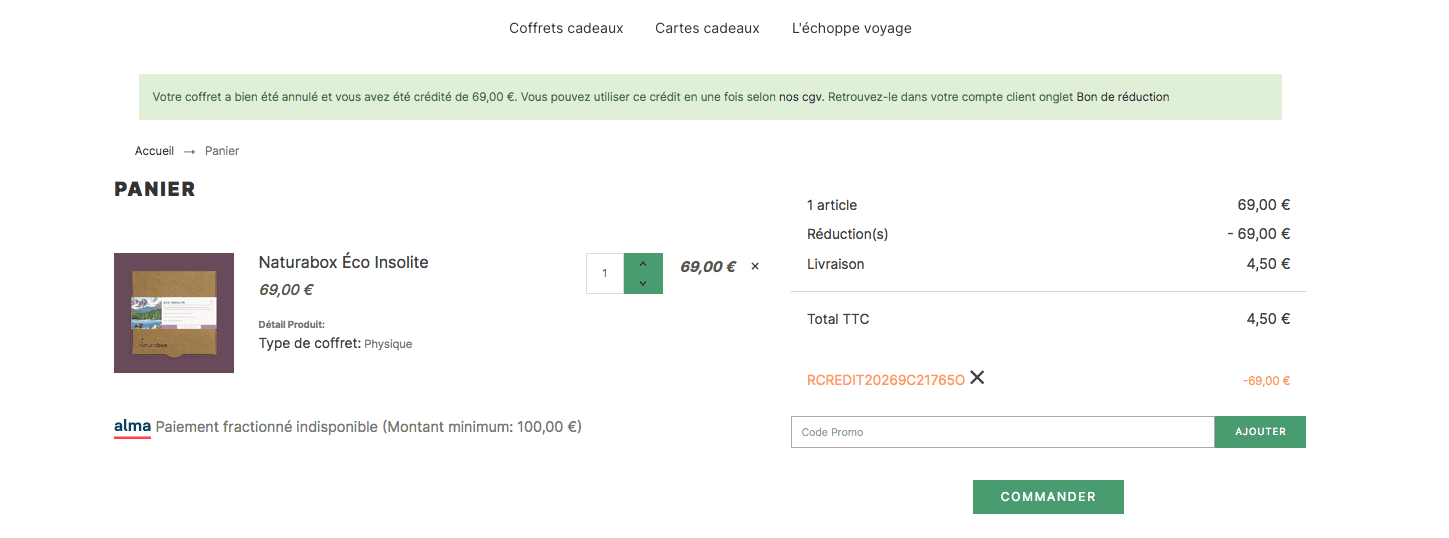The image size is (1449, 538).
Task: Select the RCREDIT20269C21765O code text
Action: click(x=885, y=380)
